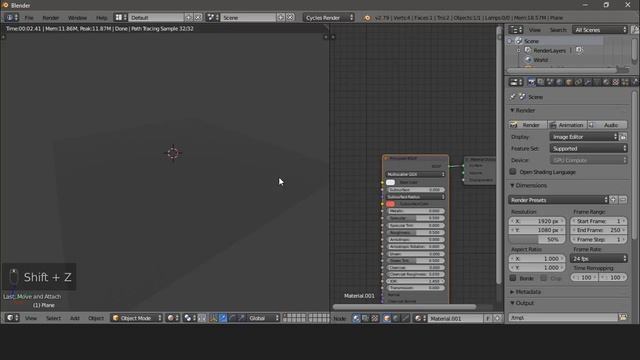
Task: Click the Audio button
Action: (x=607, y=125)
